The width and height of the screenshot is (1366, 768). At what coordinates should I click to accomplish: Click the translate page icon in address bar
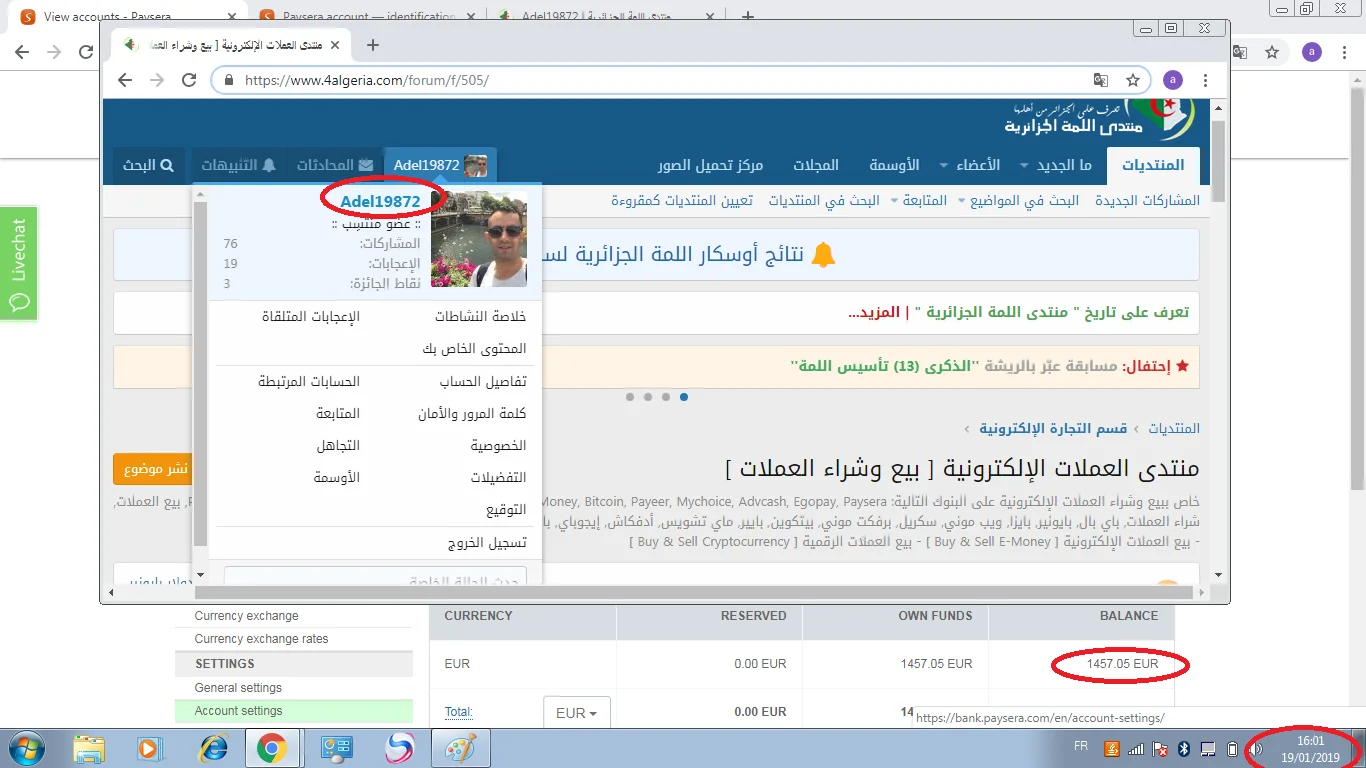point(1100,80)
